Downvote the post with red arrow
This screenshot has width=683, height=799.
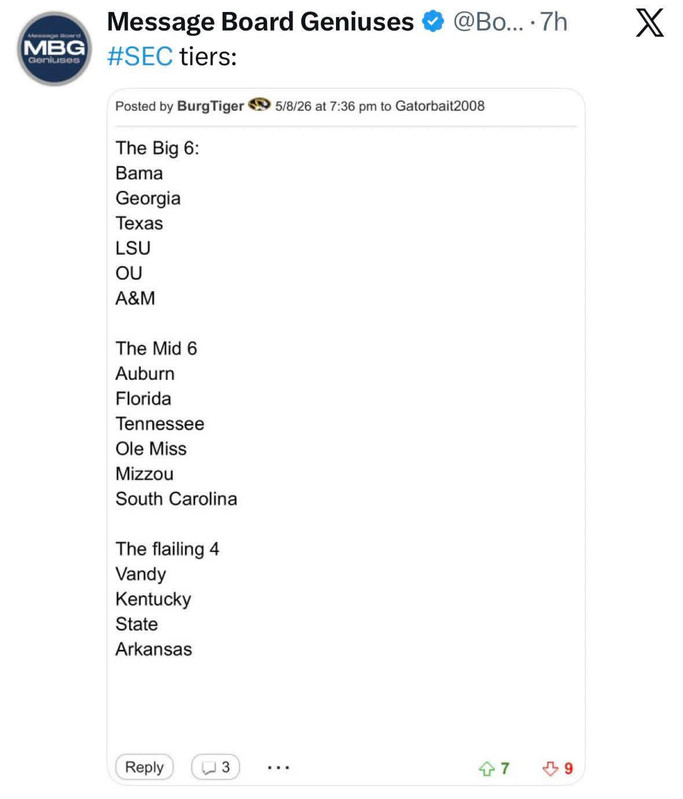click(550, 768)
